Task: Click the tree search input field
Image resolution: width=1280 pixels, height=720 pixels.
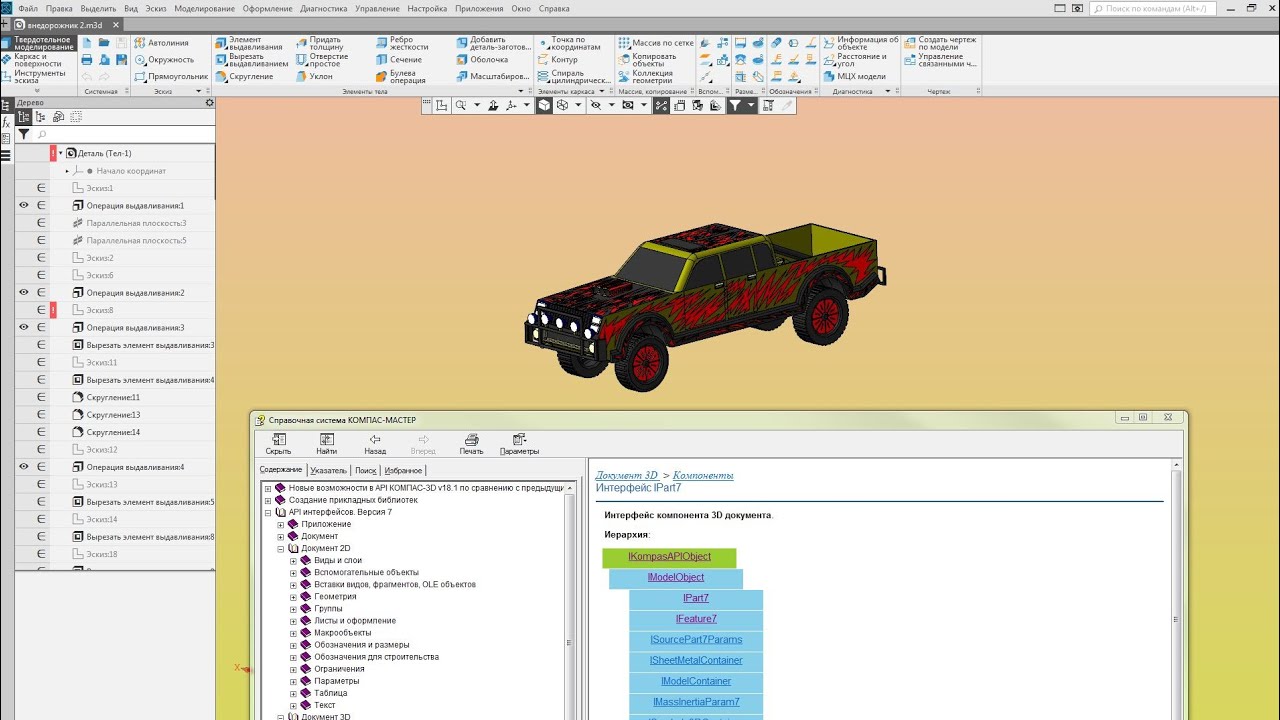Action: pyautogui.click(x=122, y=134)
